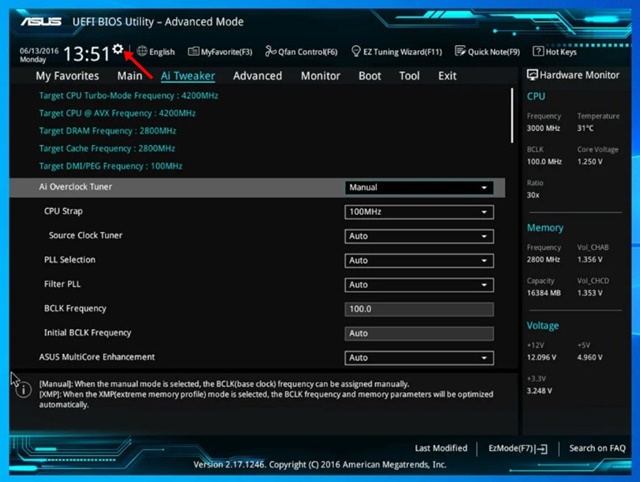This screenshot has height=482, width=640.
Task: Open Quick Note(F9)
Action: (487, 52)
